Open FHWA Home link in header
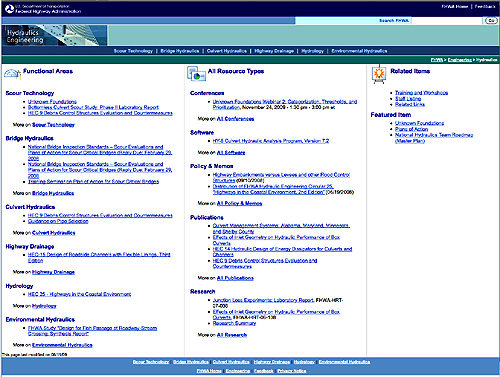This screenshot has width=500, height=377. click(455, 6)
